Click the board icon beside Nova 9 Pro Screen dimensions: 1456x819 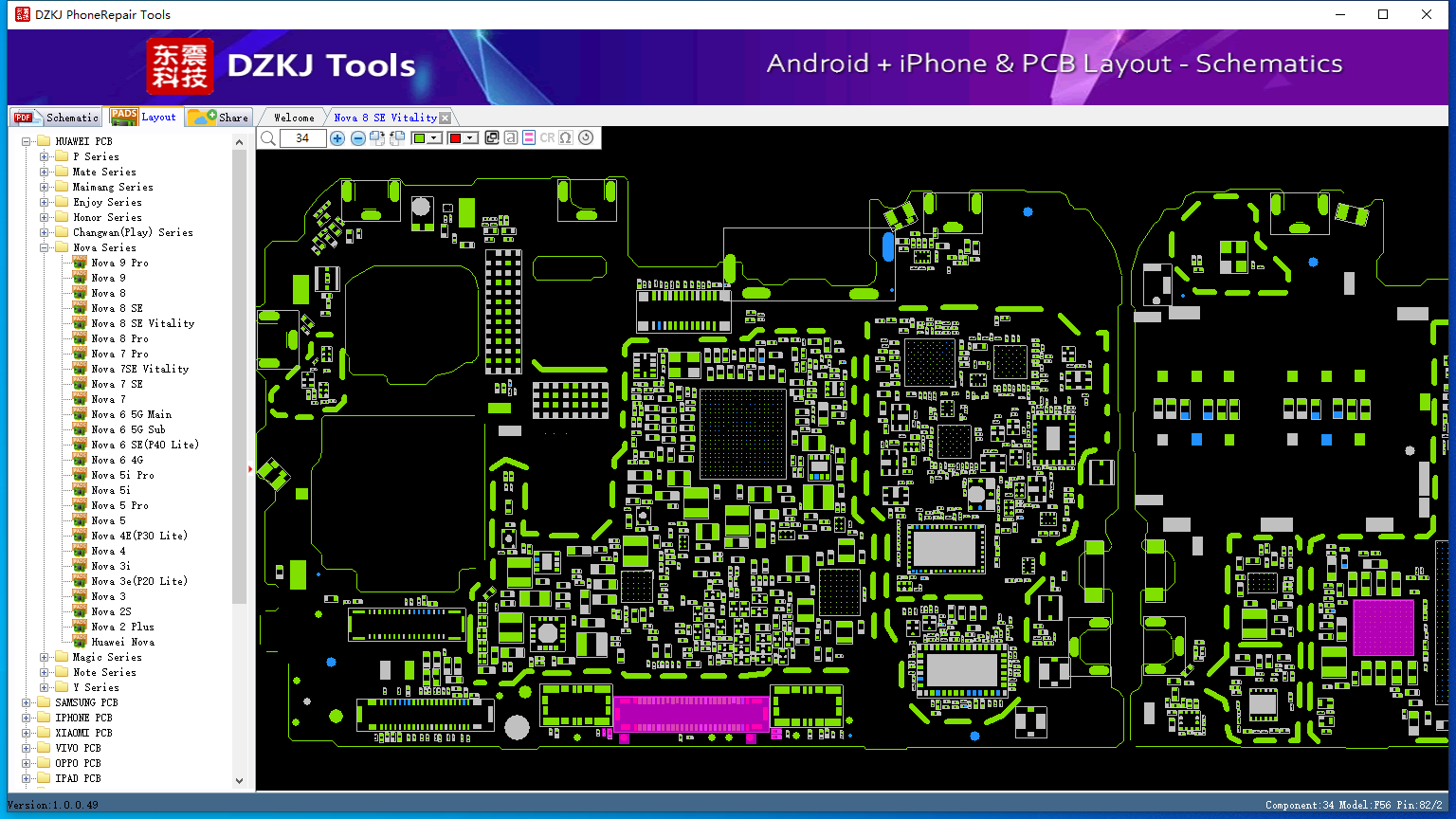81,263
